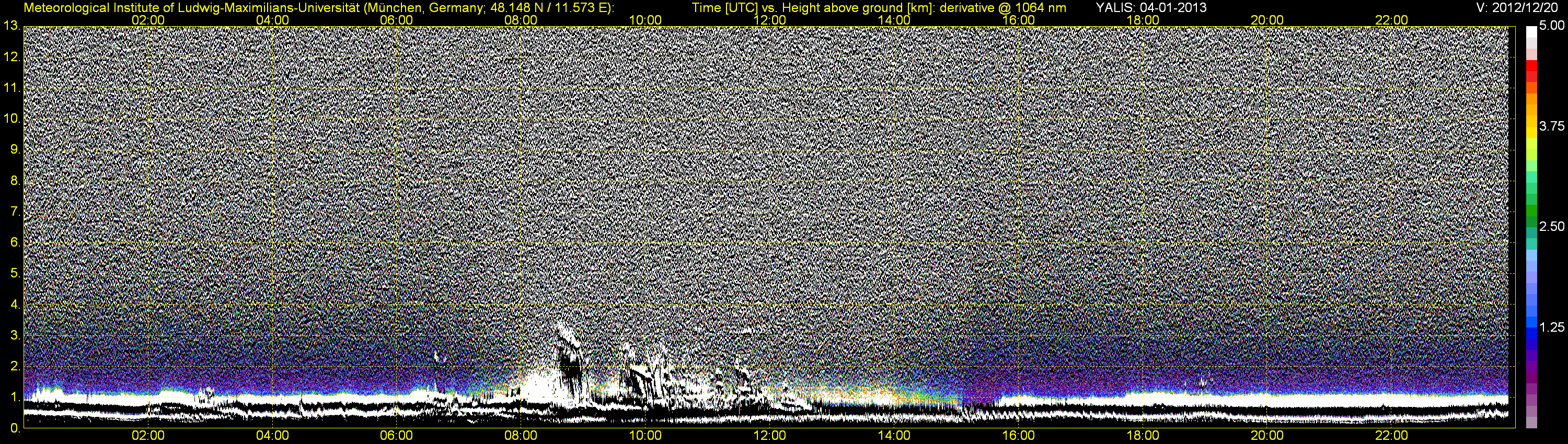Select 08:00 on the lower time axis

(521, 436)
